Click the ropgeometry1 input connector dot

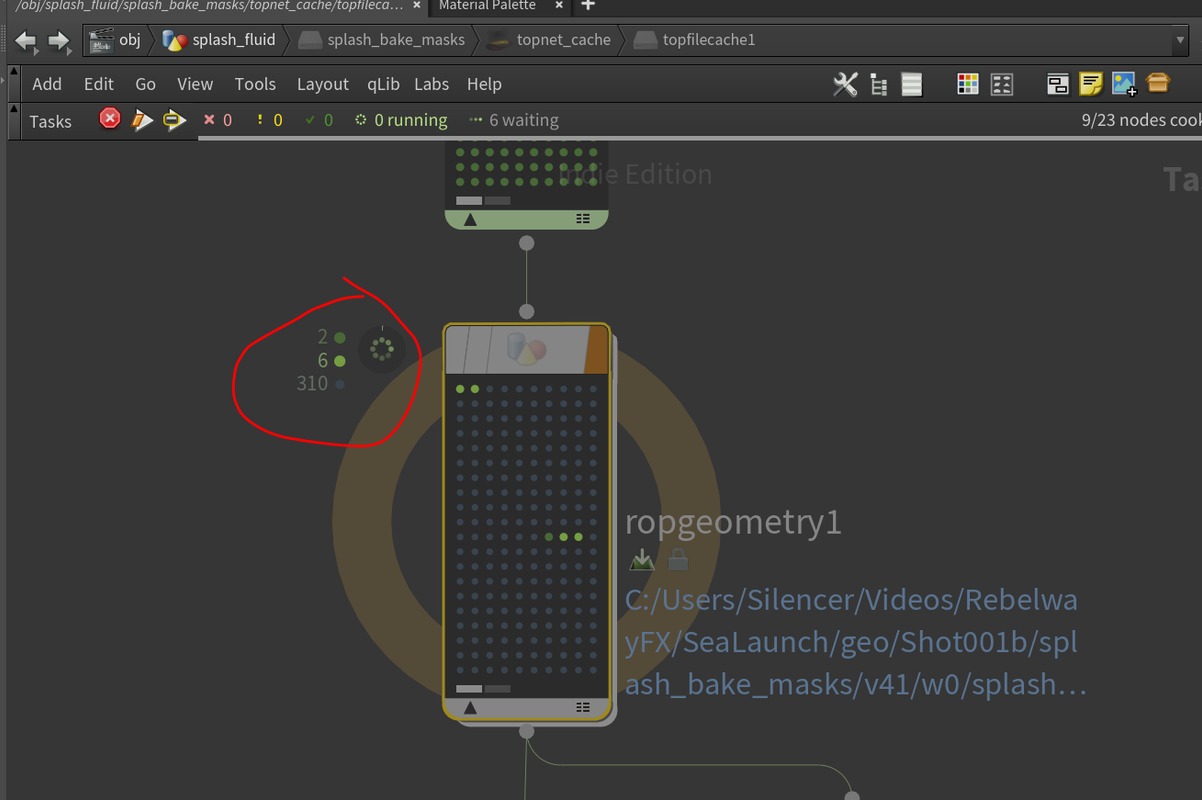coord(527,312)
